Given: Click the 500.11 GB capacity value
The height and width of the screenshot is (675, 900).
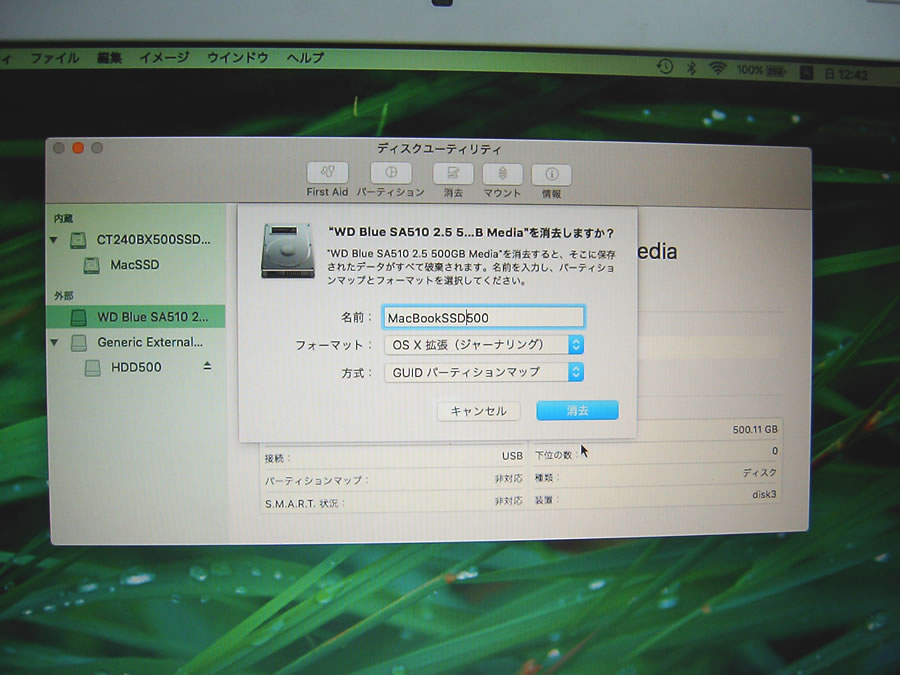Looking at the screenshot, I should (755, 429).
